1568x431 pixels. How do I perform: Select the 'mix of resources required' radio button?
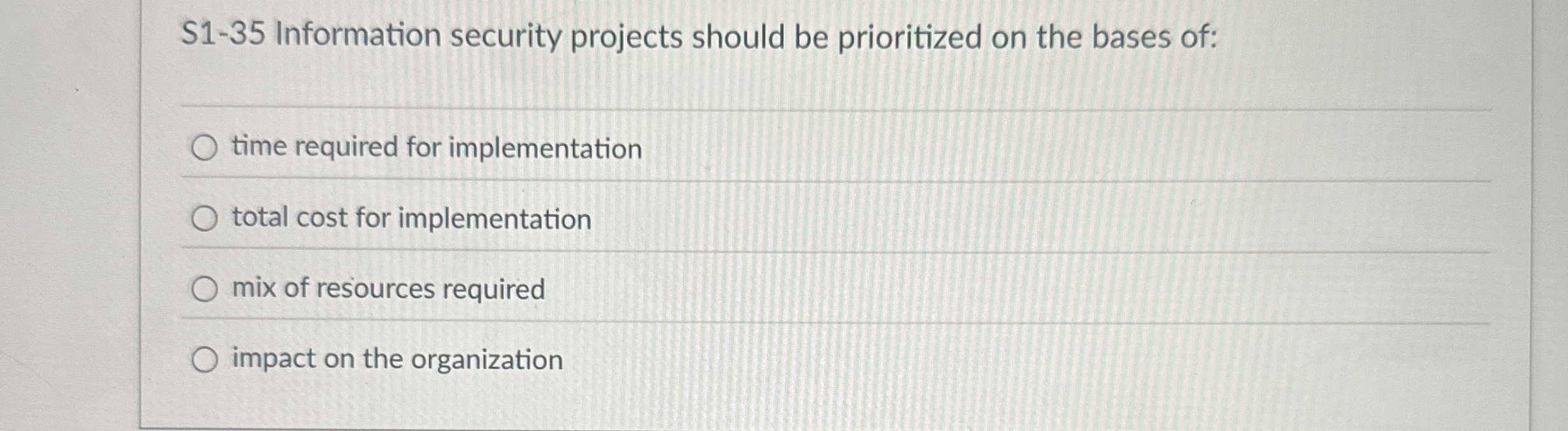(205, 290)
